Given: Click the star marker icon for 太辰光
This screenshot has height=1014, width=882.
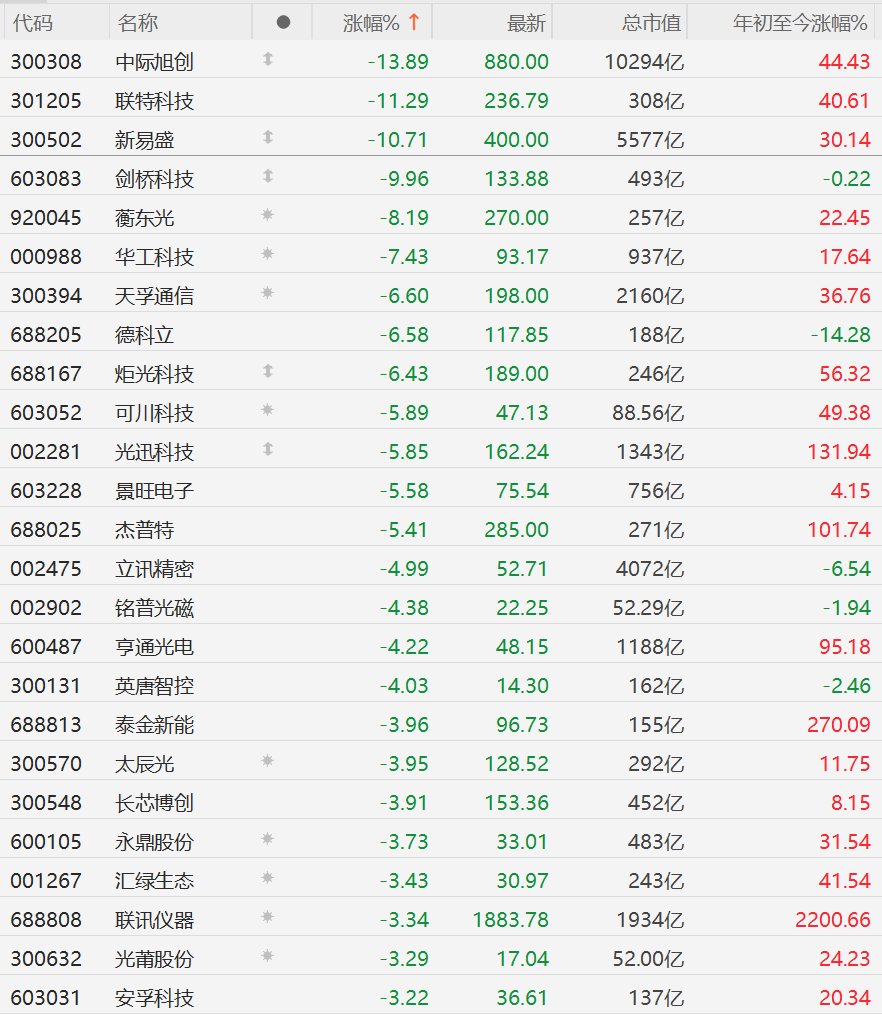Looking at the screenshot, I should point(268,760).
